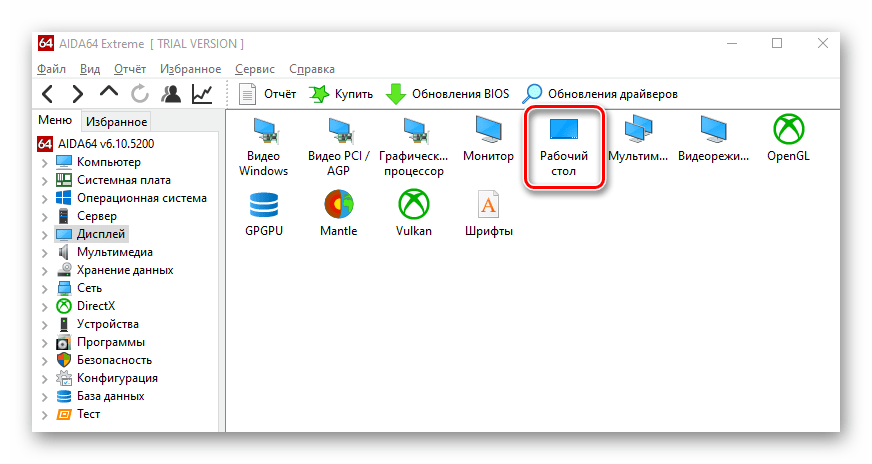Select the GPGPU icon

(264, 214)
